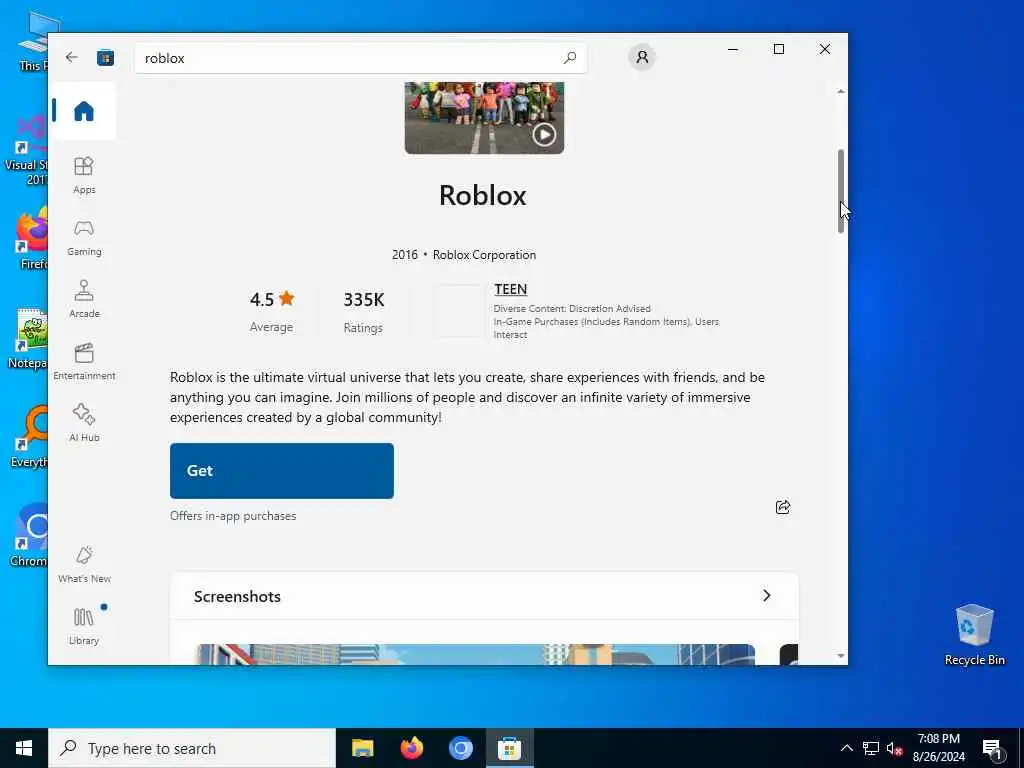Select the Notepad++ desktop shortcut
This screenshot has height=768, width=1024.
click(29, 338)
